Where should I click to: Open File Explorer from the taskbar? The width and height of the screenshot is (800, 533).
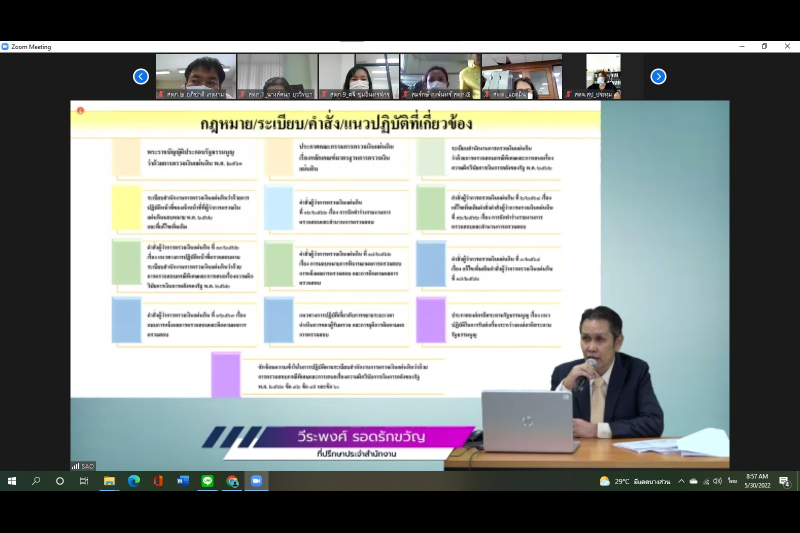(109, 481)
